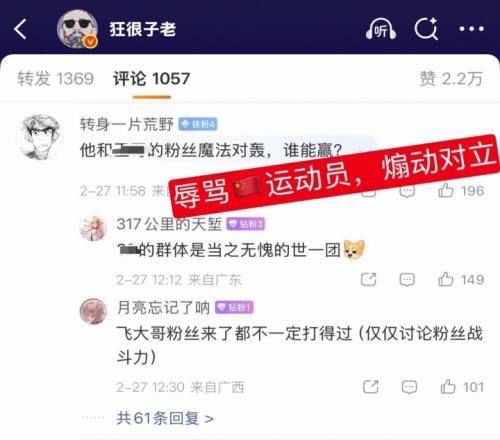
Task: Open the three-dot more options menu
Action: click(x=472, y=29)
